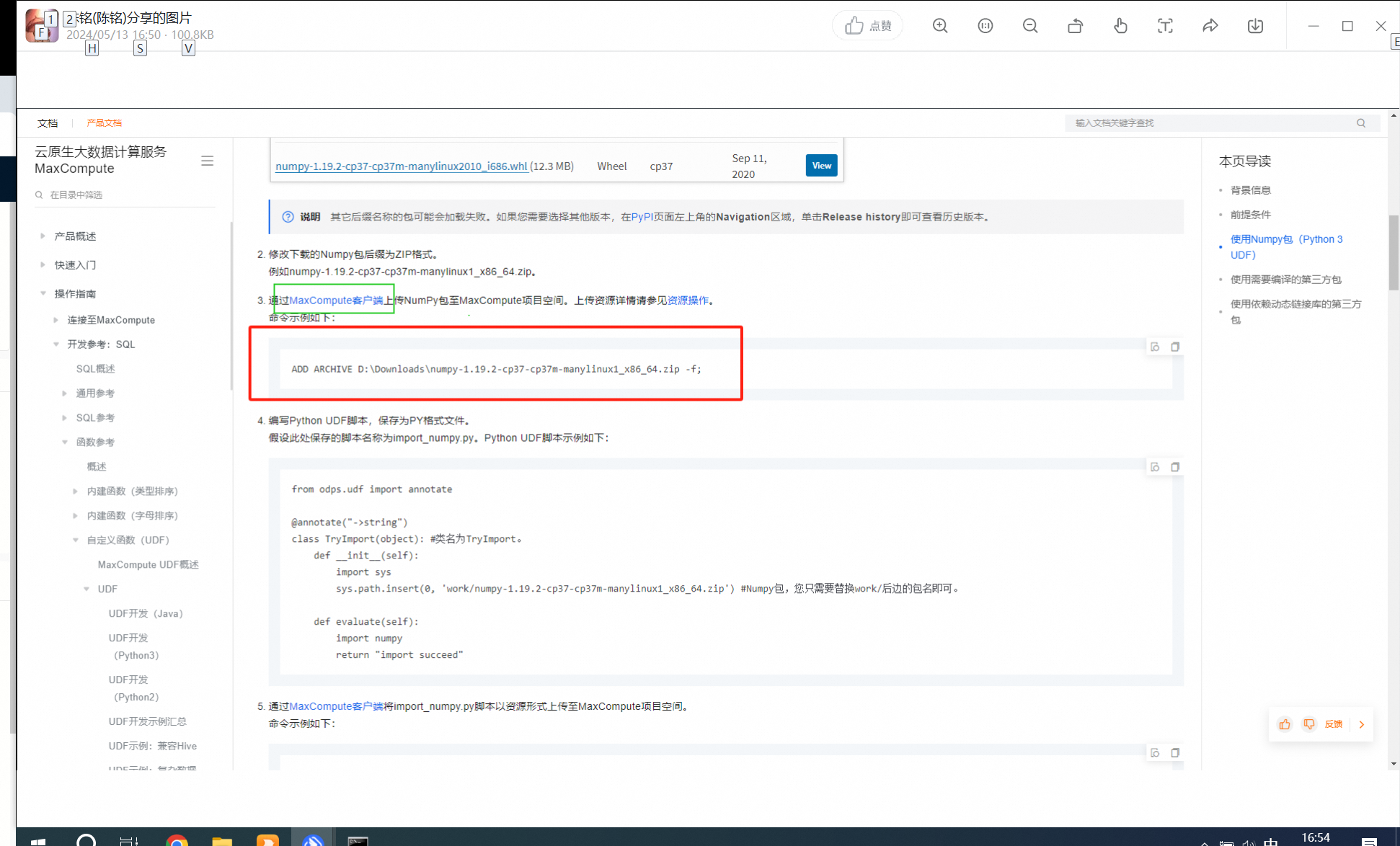The image size is (1400, 846).
Task: Expand the 通用参考 tree node
Action: [64, 393]
